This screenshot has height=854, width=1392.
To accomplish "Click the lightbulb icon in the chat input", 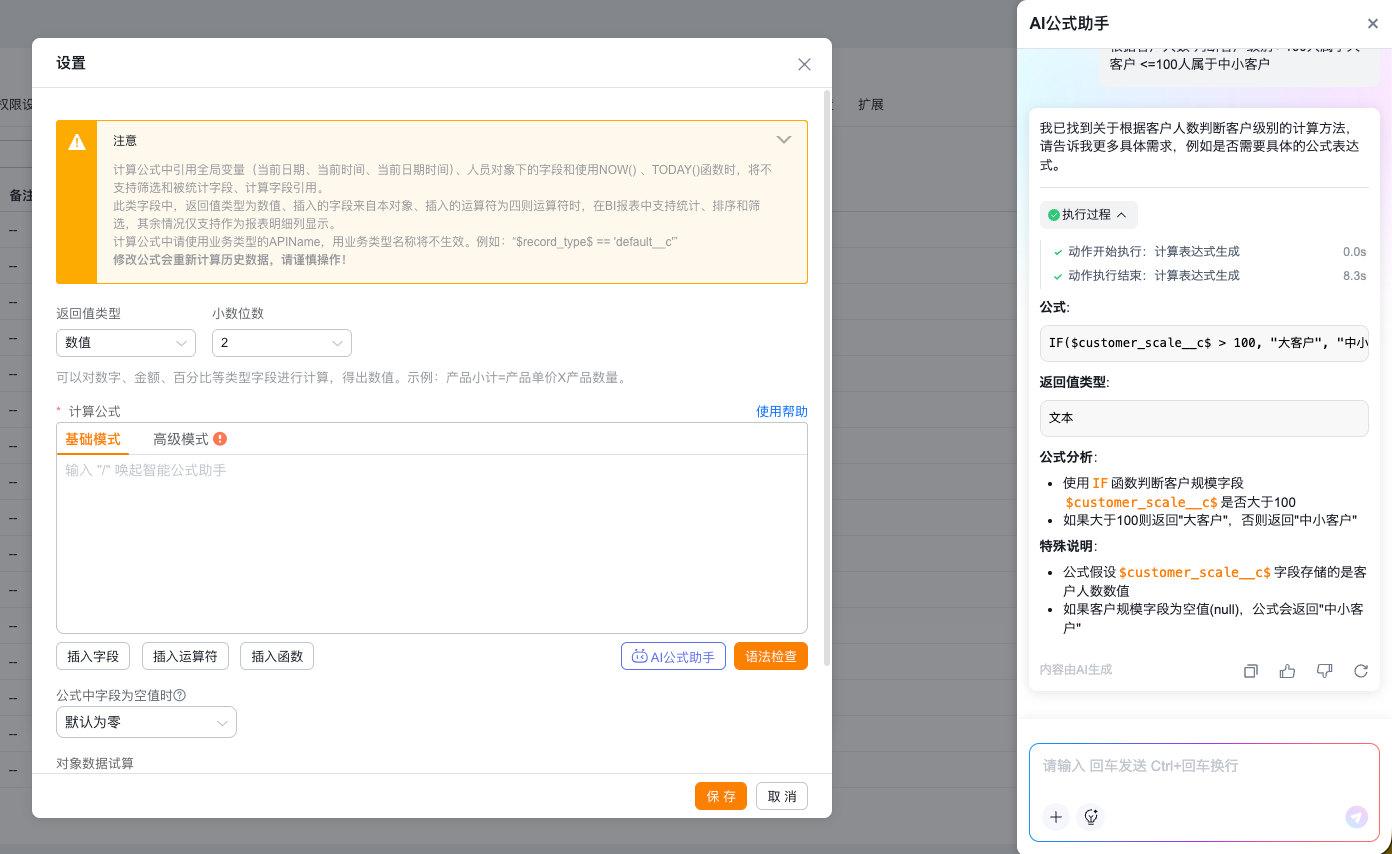I will [x=1091, y=817].
